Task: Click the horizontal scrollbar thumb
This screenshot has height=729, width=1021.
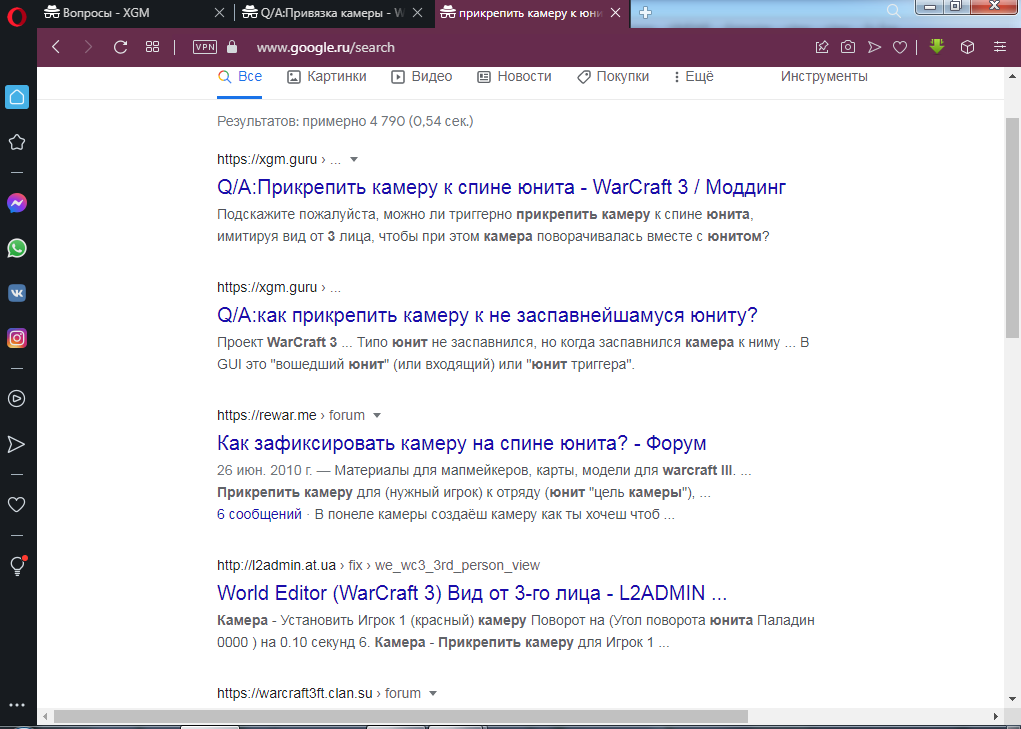Action: (400, 717)
